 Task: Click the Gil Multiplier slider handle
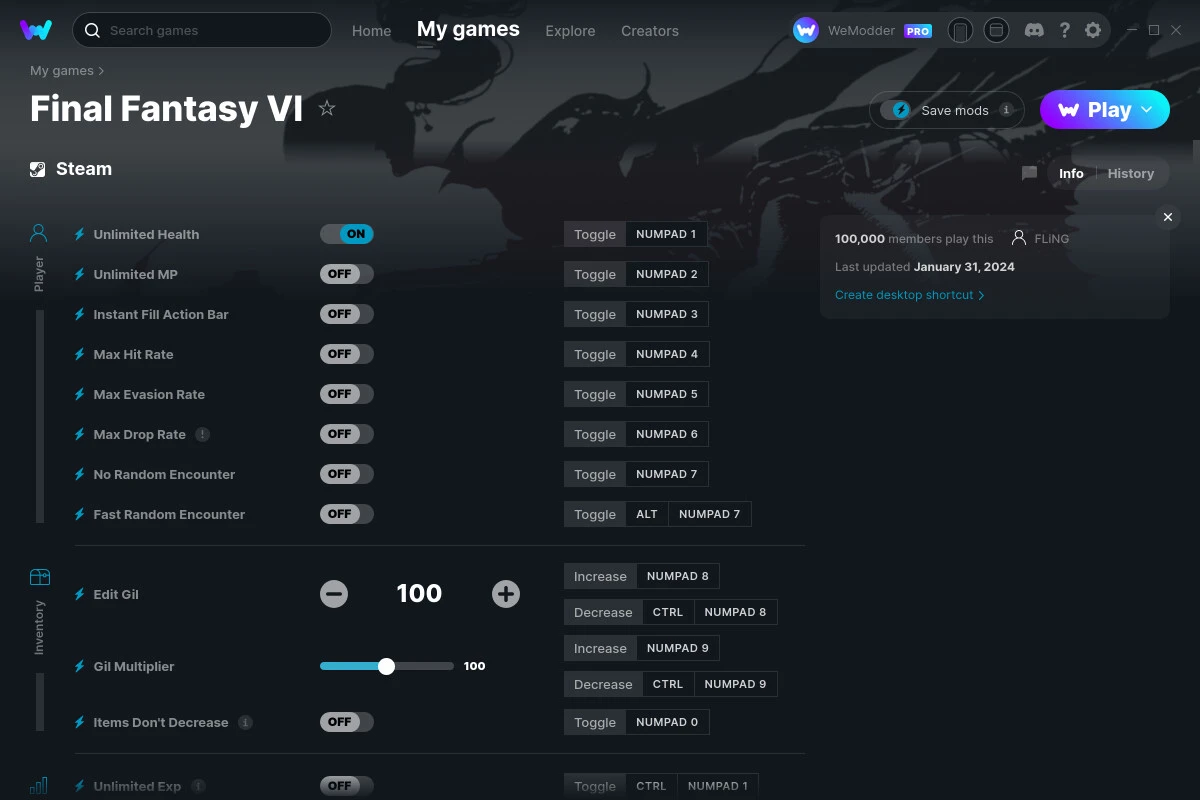387,666
